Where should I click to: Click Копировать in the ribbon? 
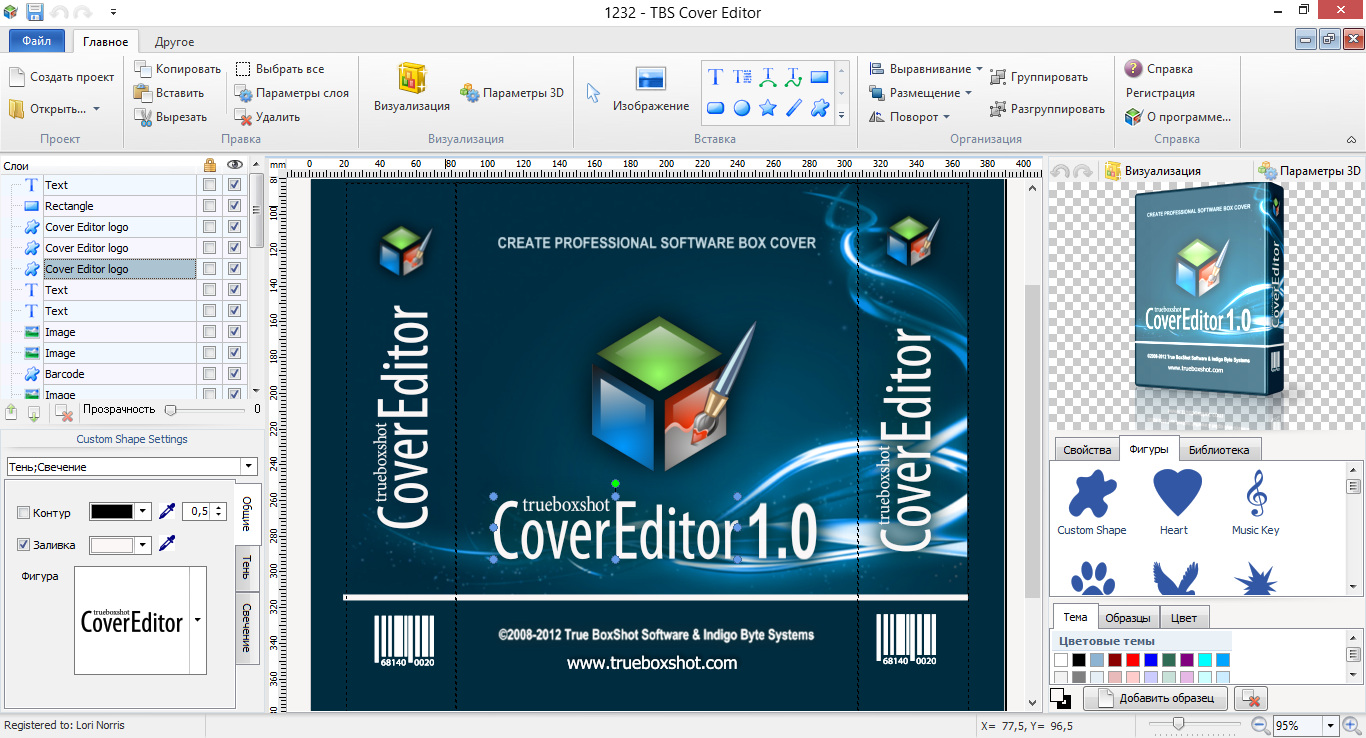[178, 69]
